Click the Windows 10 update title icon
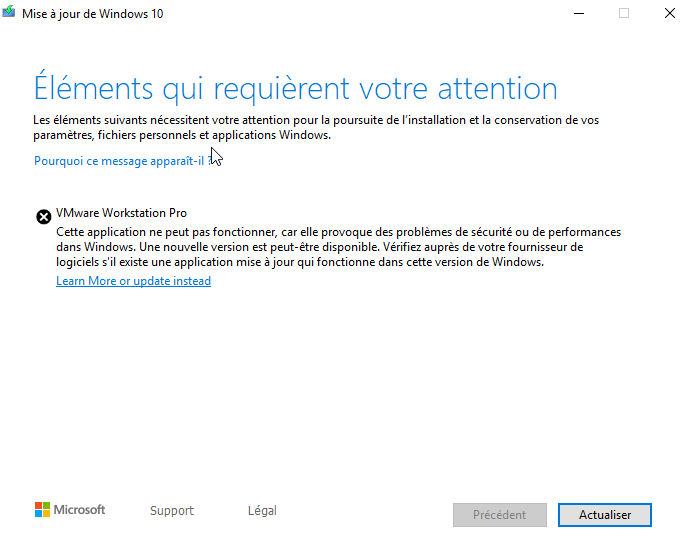This screenshot has width=681, height=541. pos(8,12)
